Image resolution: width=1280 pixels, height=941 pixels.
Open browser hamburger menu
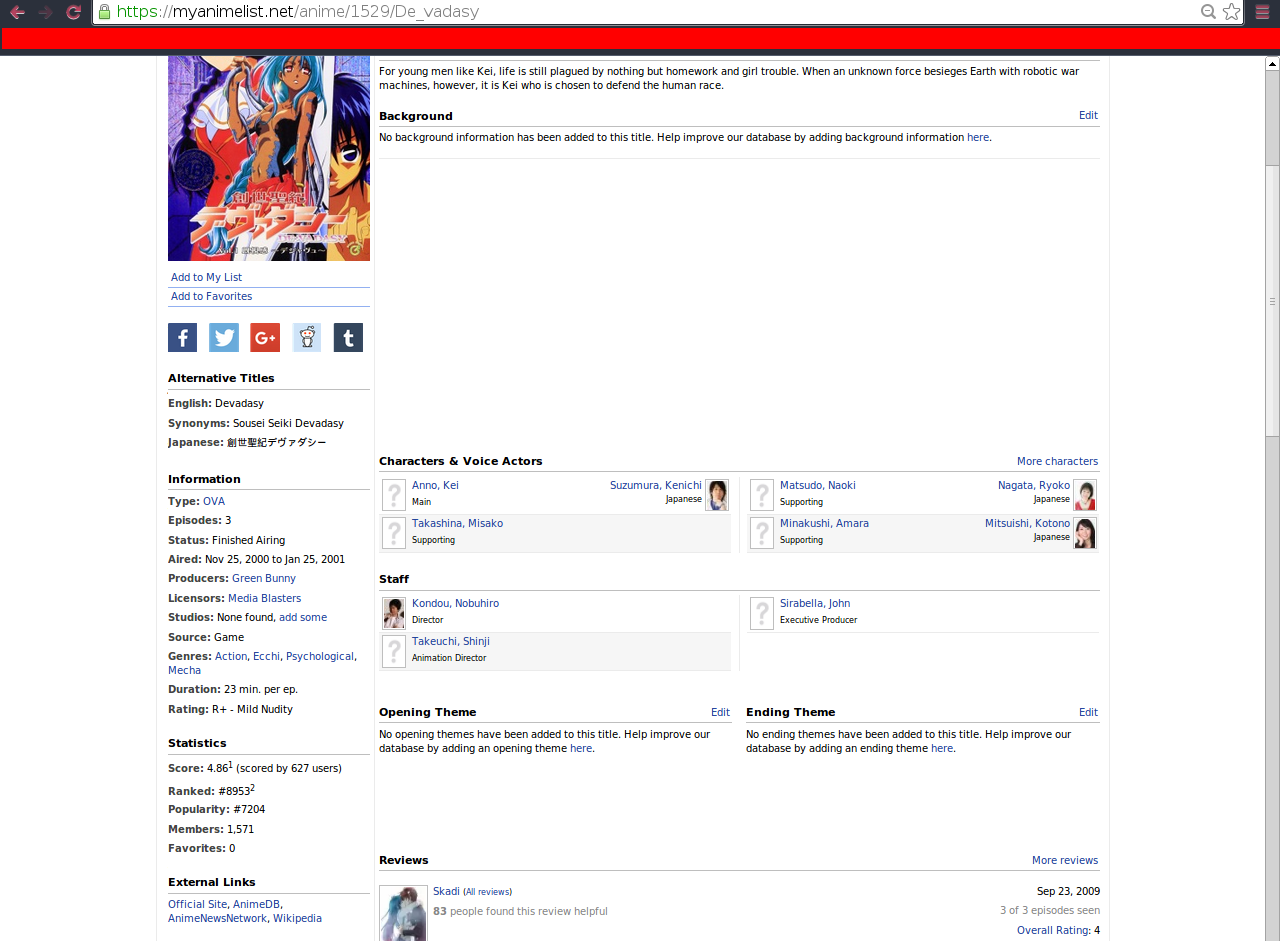[x=1262, y=12]
